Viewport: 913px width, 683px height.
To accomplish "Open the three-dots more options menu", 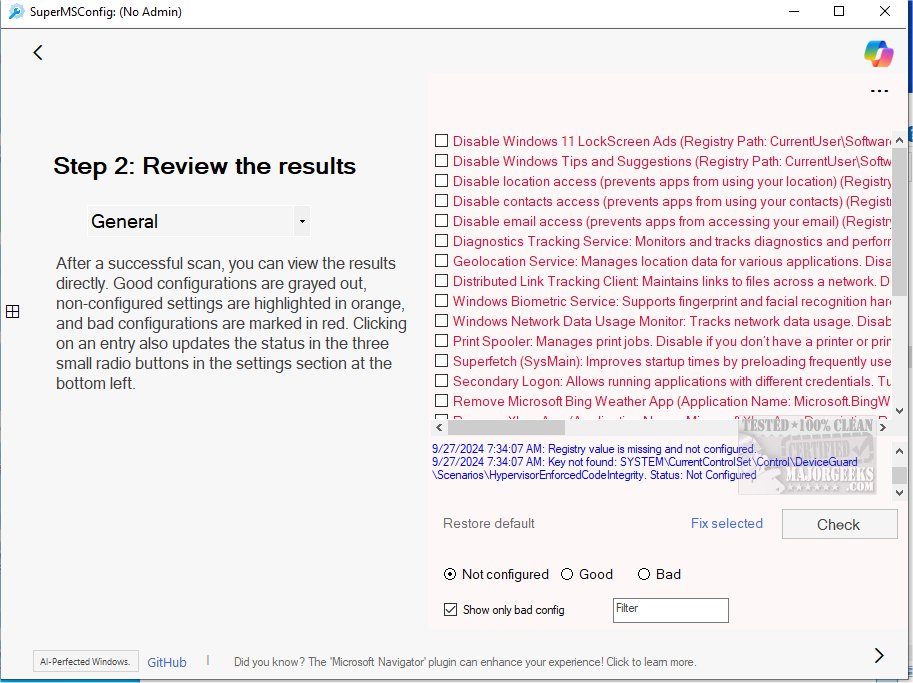I will coord(879,91).
